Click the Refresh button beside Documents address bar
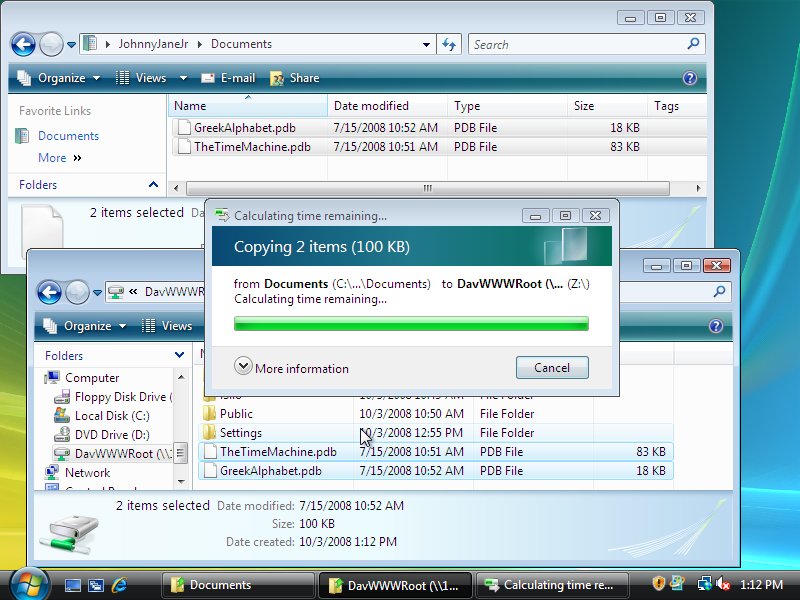This screenshot has height=600, width=800. click(450, 44)
